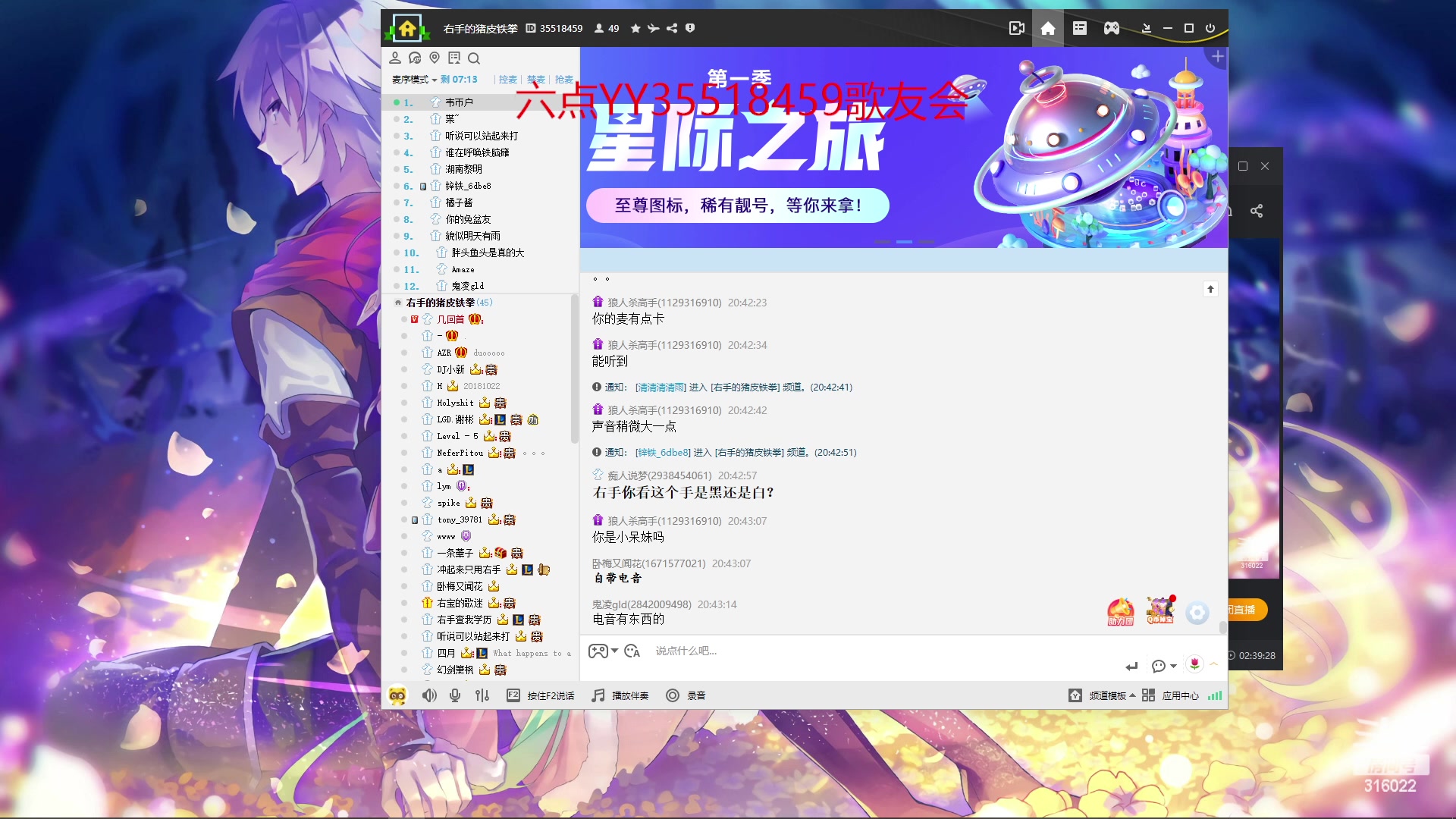
Task: Open the channel bulletin board icon
Action: point(454,58)
